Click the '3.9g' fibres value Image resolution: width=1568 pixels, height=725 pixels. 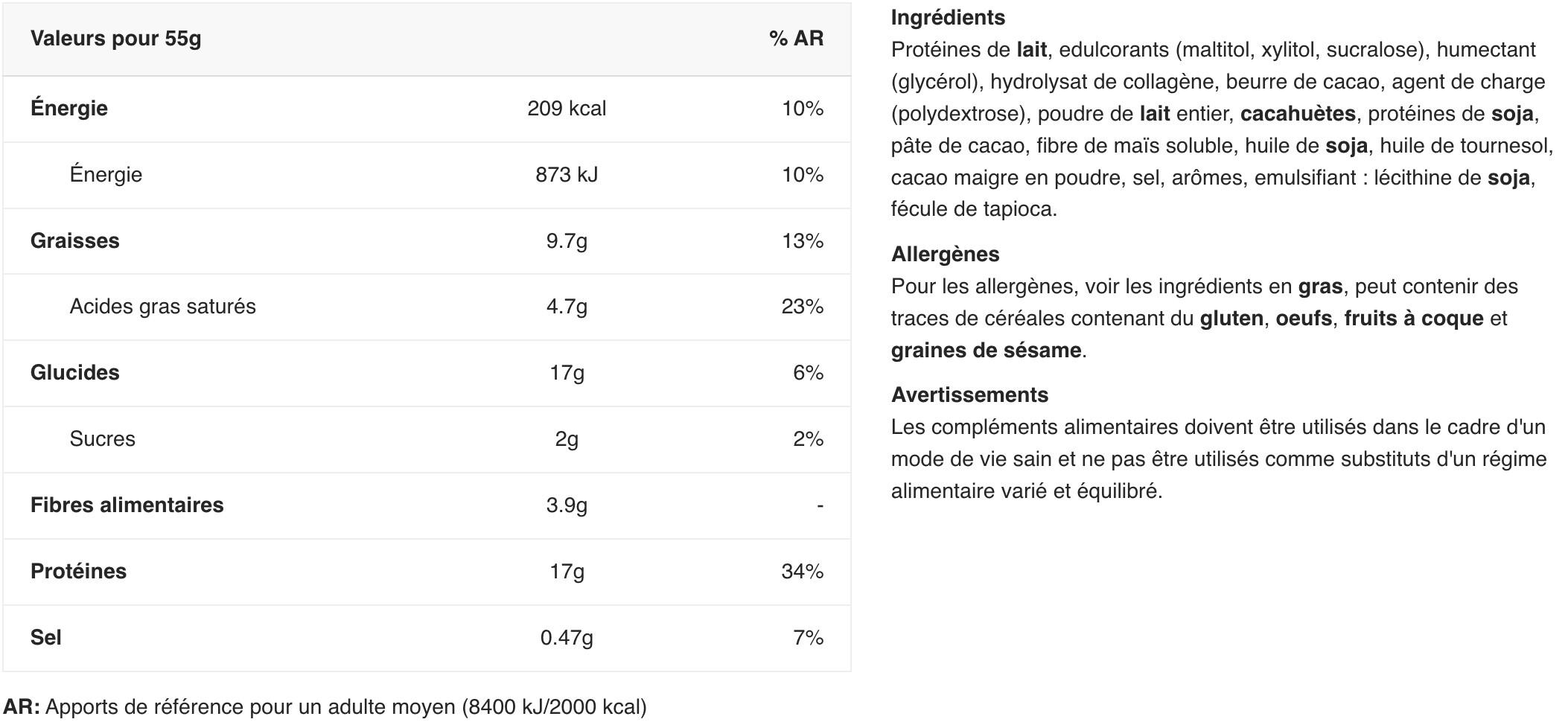567,505
